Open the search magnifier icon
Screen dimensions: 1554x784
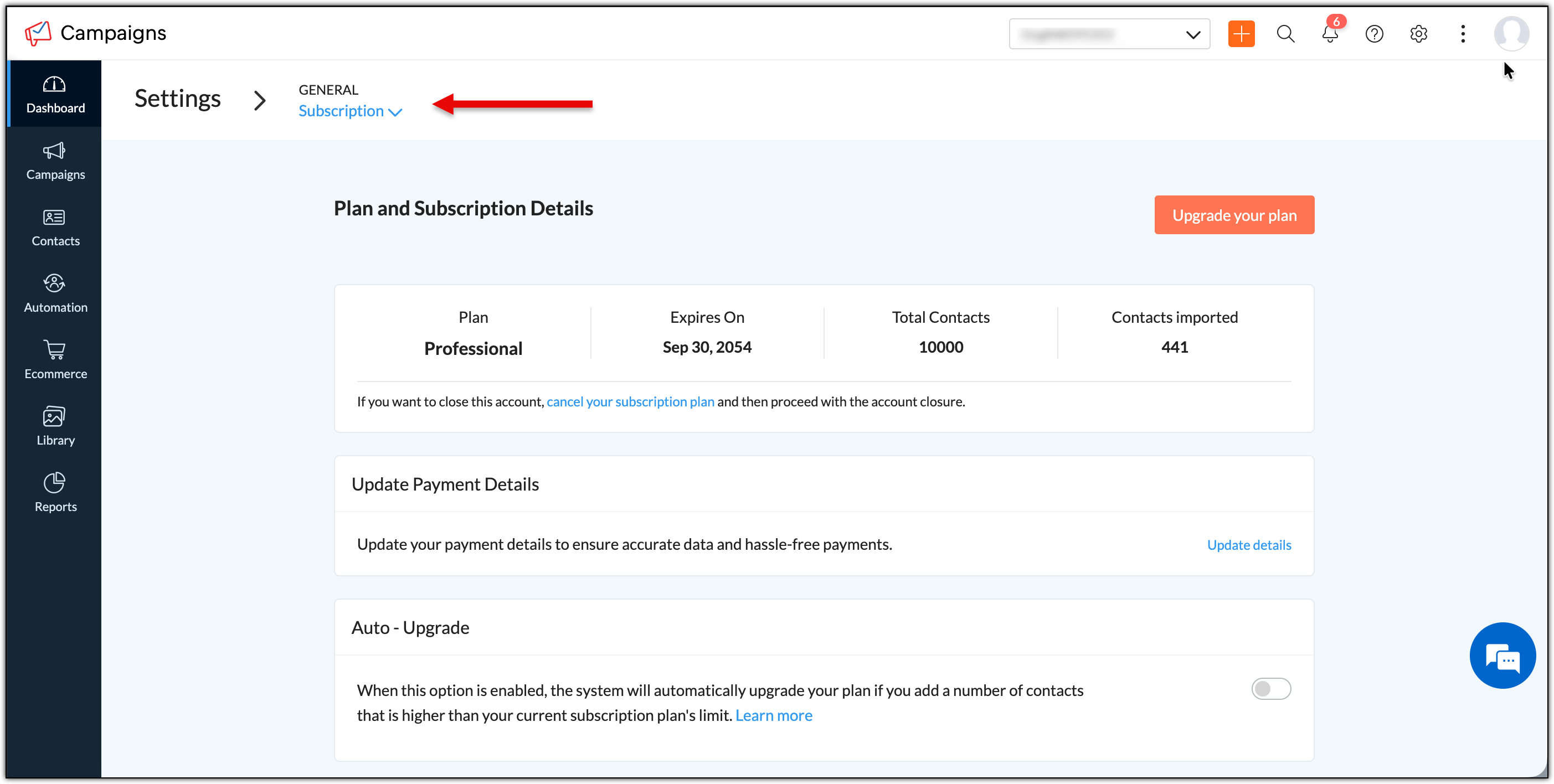(1285, 34)
